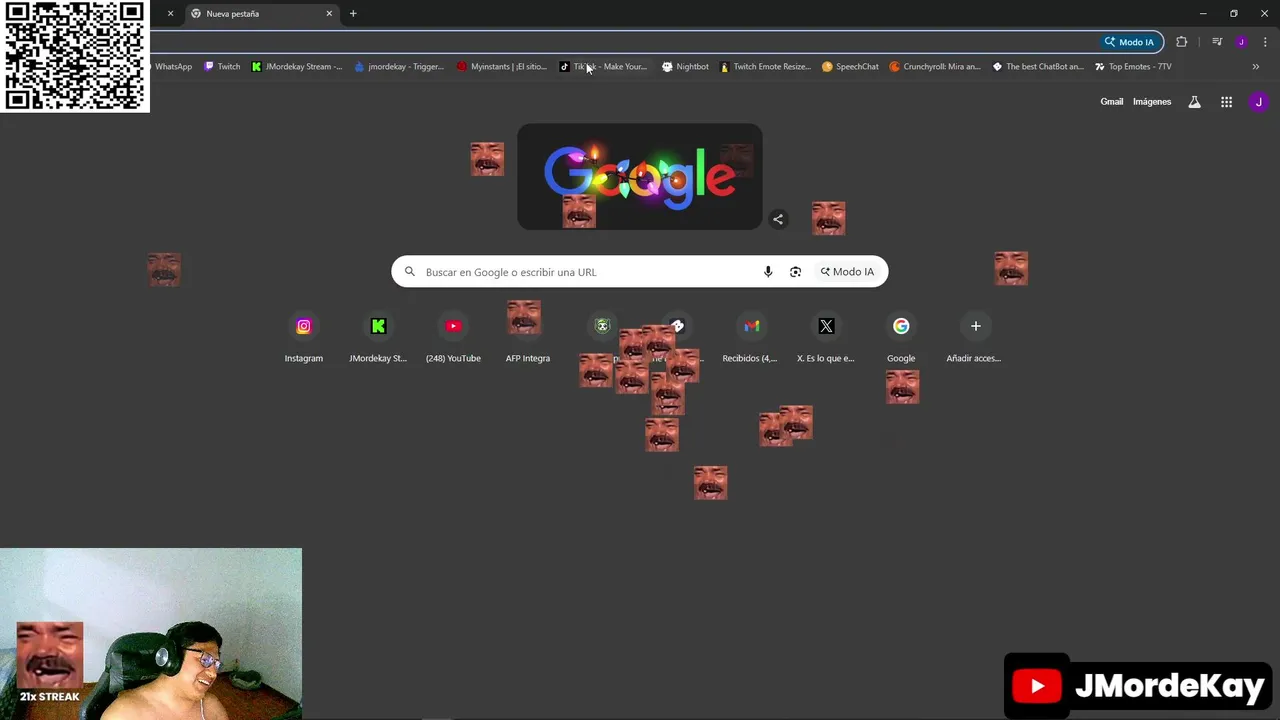Open the Chrome profile avatar in toolbar
Screen dimensions: 1280x720
click(1241, 42)
